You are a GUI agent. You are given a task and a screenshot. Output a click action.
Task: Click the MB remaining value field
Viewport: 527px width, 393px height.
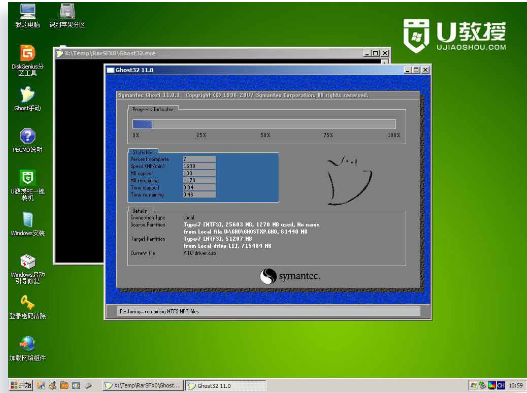(199, 180)
